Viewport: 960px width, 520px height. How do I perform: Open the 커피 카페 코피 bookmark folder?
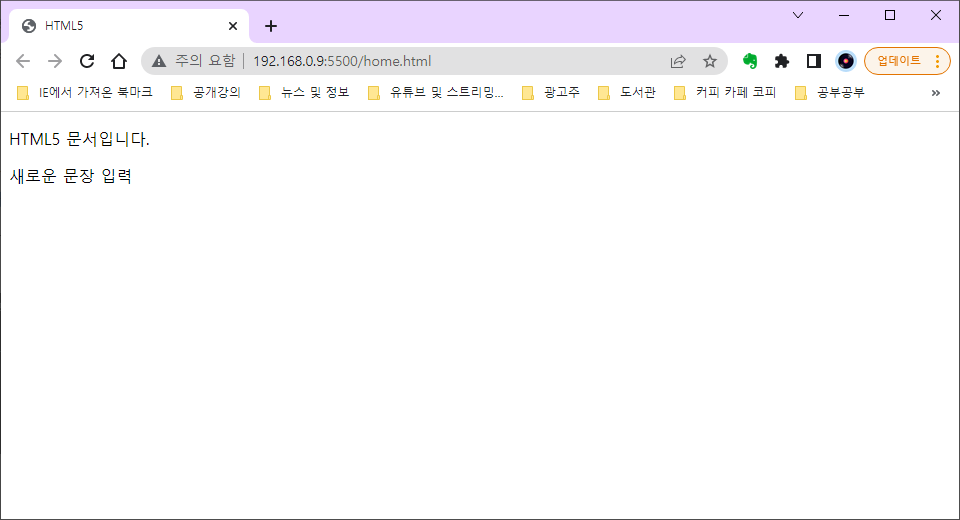(x=726, y=92)
